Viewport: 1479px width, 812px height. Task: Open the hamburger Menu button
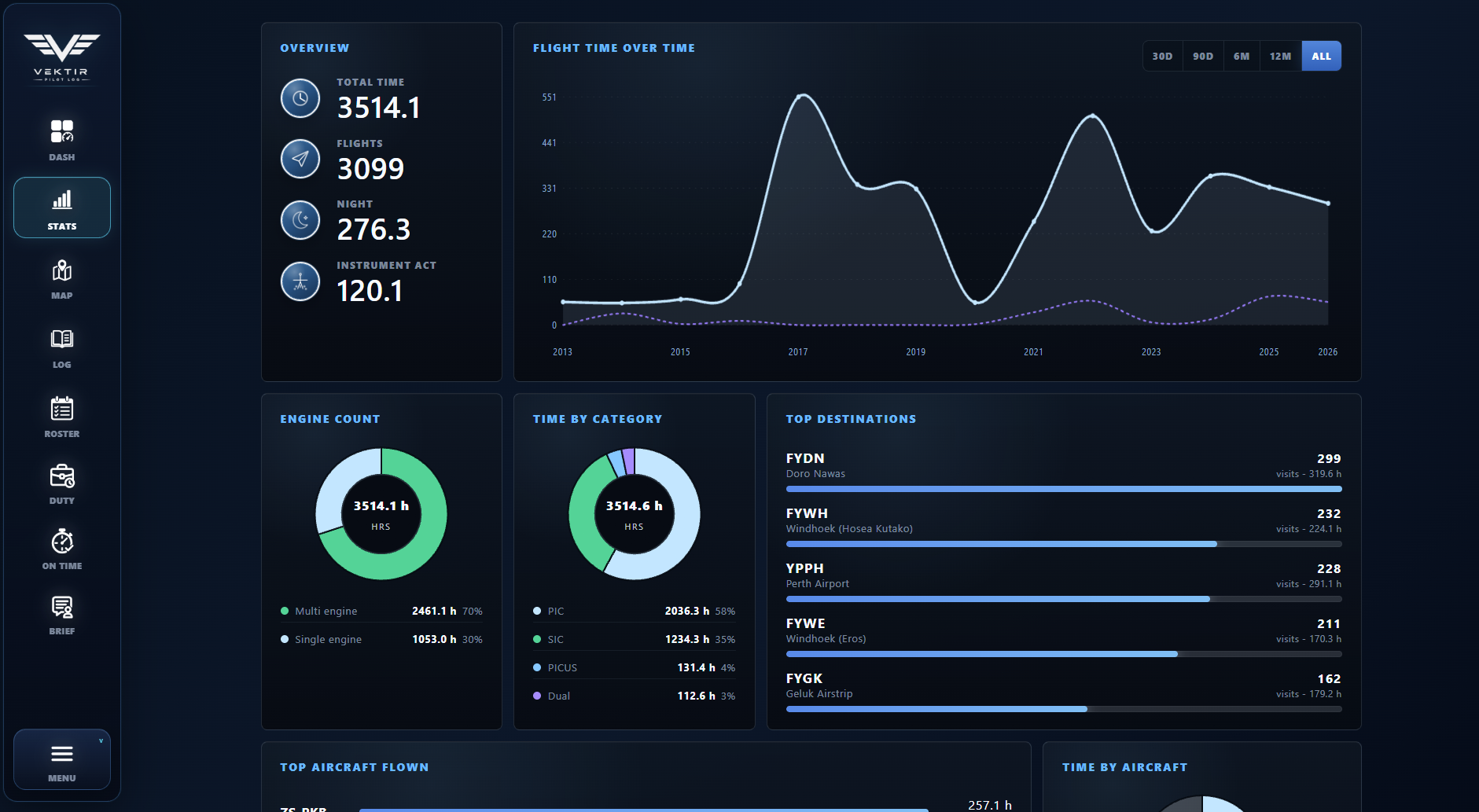[62, 759]
